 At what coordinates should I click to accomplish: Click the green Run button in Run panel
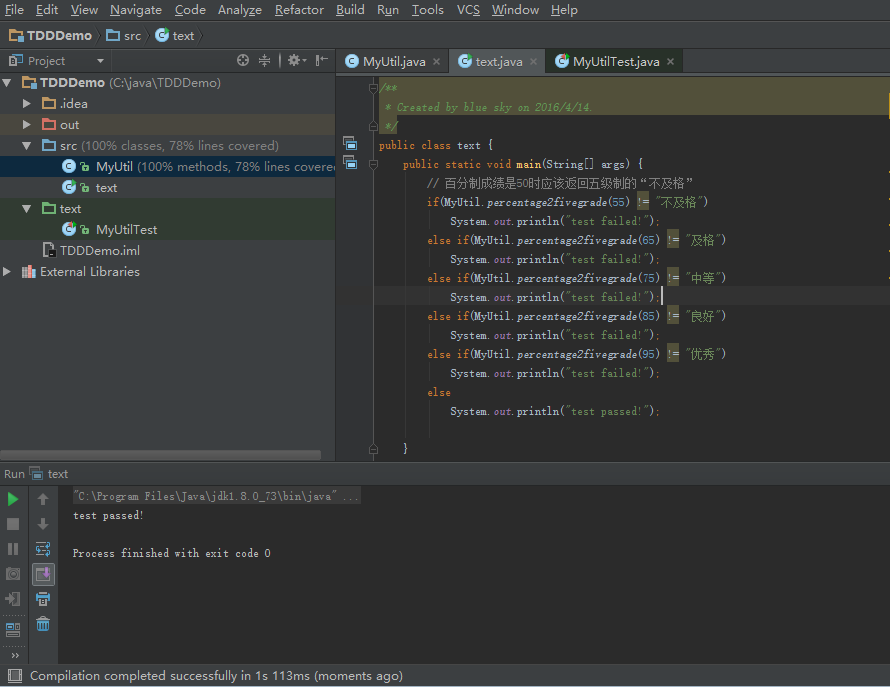click(x=12, y=499)
